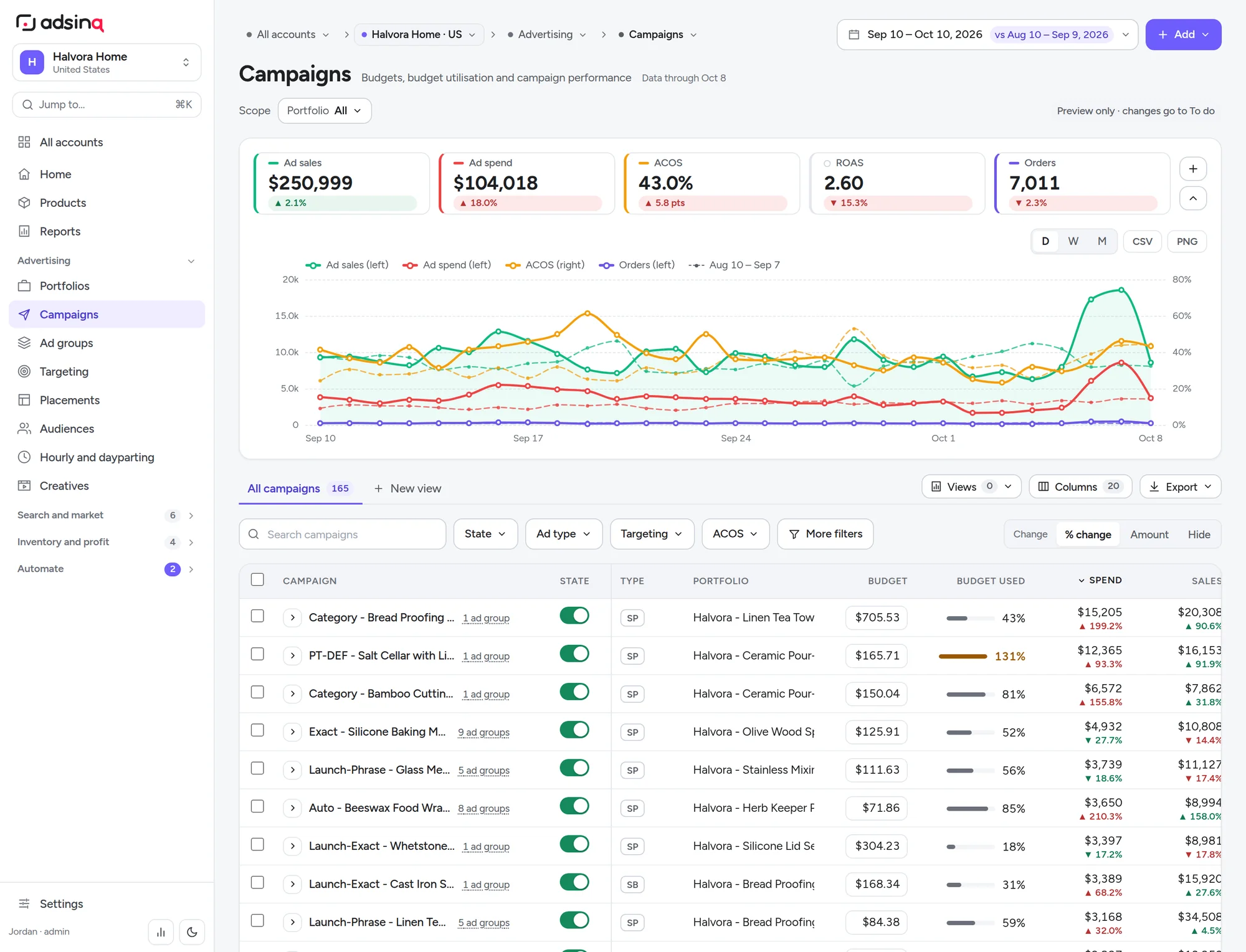The height and width of the screenshot is (952, 1246).
Task: Click the plus button to add a metric card
Action: pos(1193,169)
